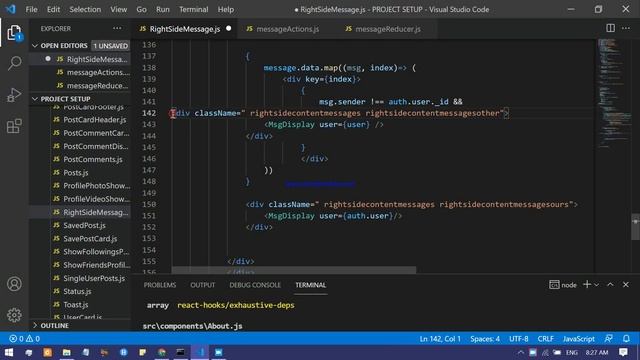Open the launch profile dropdown next to plus
Screen dimensions: 640x360
pos(597,284)
